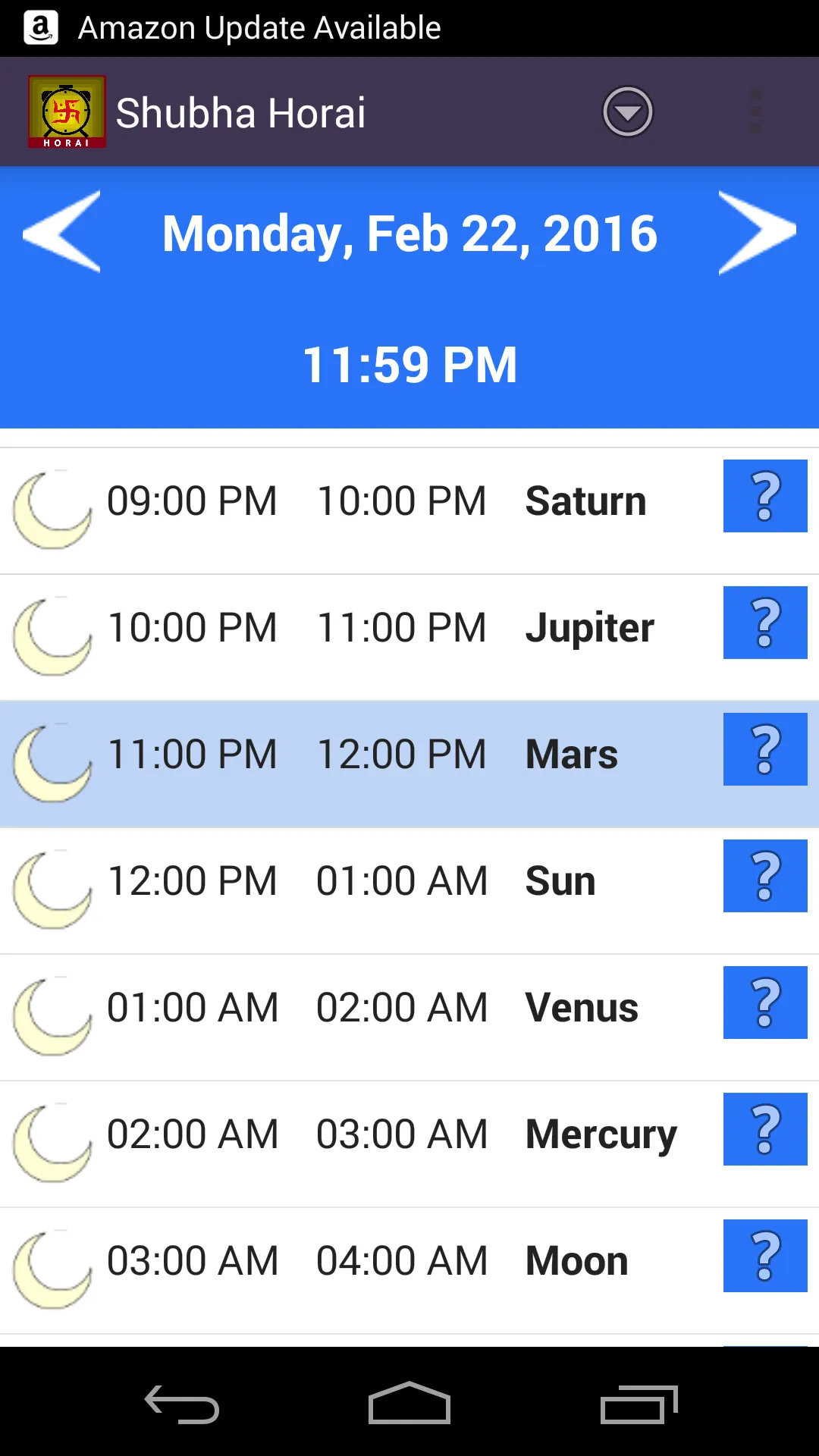Tap the 11:59 PM time display
This screenshot has width=819, height=1456.
click(409, 365)
